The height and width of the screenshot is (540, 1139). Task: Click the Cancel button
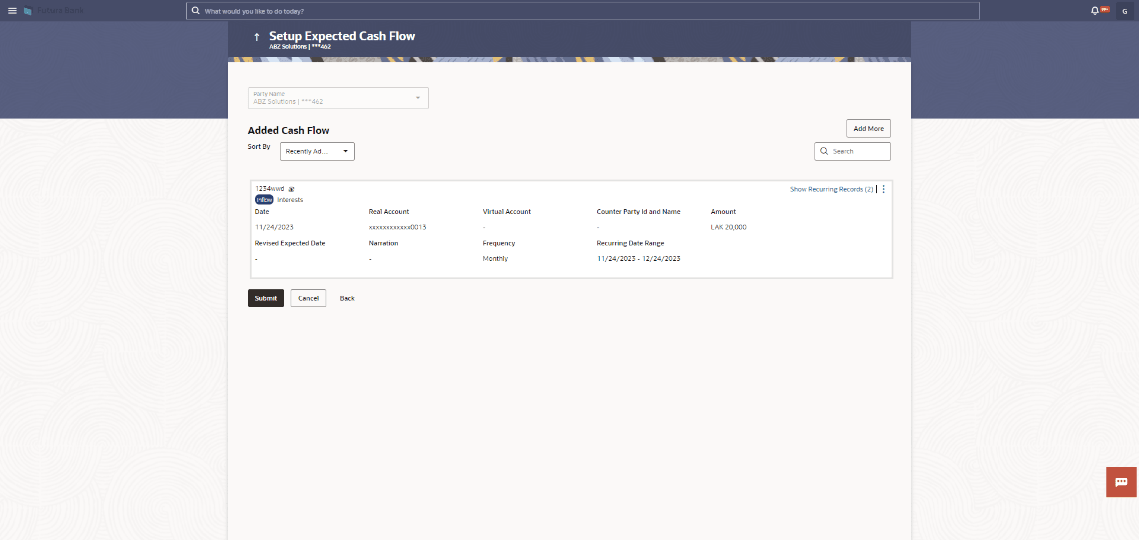(x=308, y=298)
